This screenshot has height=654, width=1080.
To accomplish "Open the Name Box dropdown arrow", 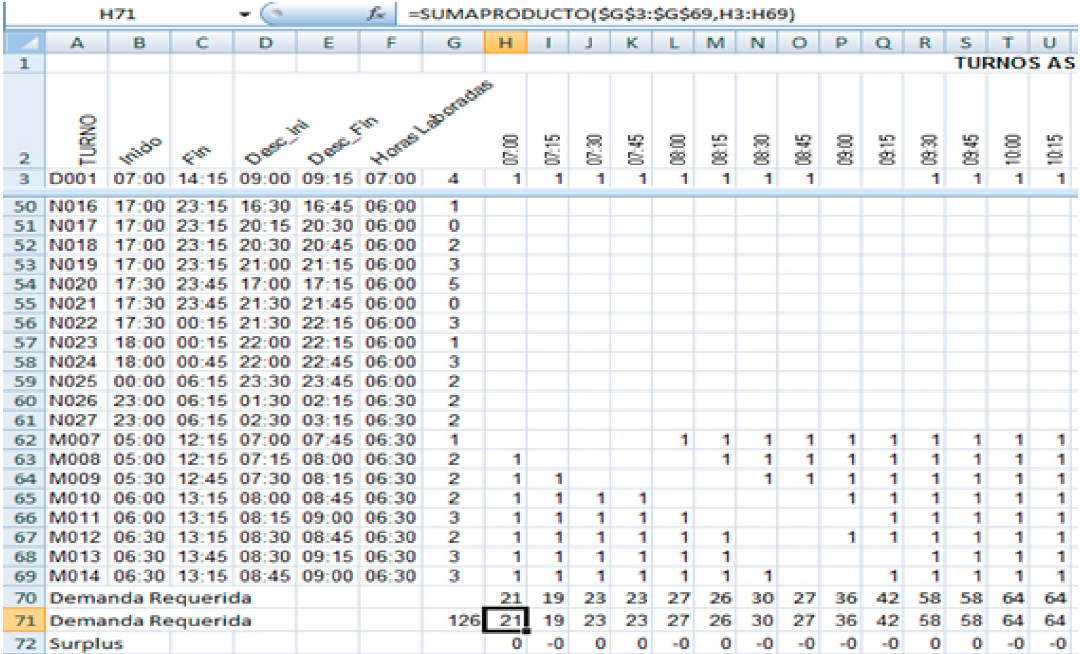I will point(245,16).
